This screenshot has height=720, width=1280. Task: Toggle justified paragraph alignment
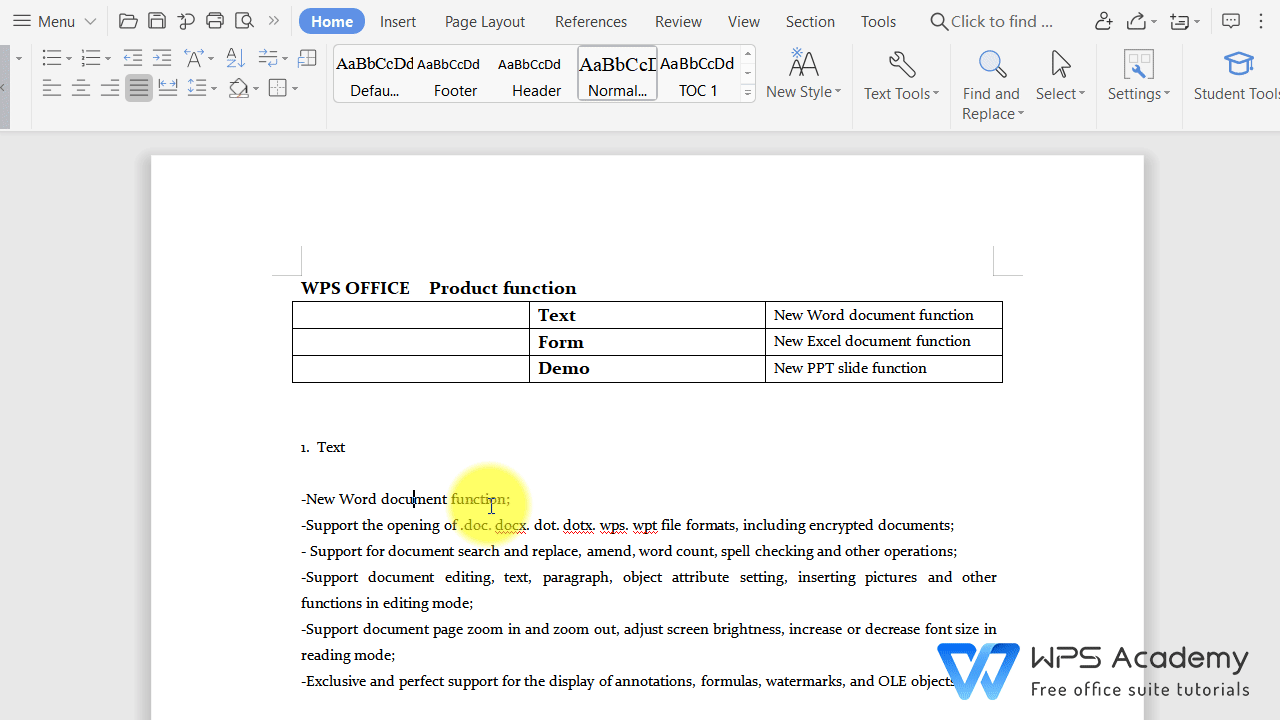click(x=139, y=88)
